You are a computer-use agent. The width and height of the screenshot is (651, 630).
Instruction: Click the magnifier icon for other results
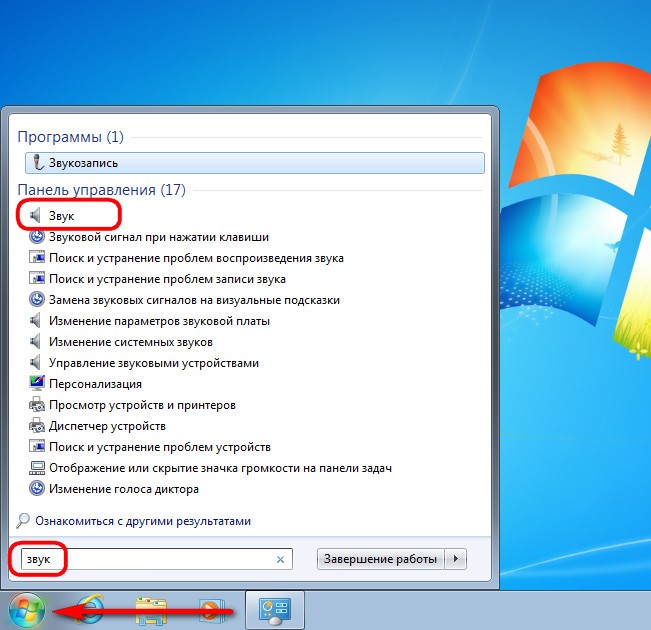(x=23, y=521)
